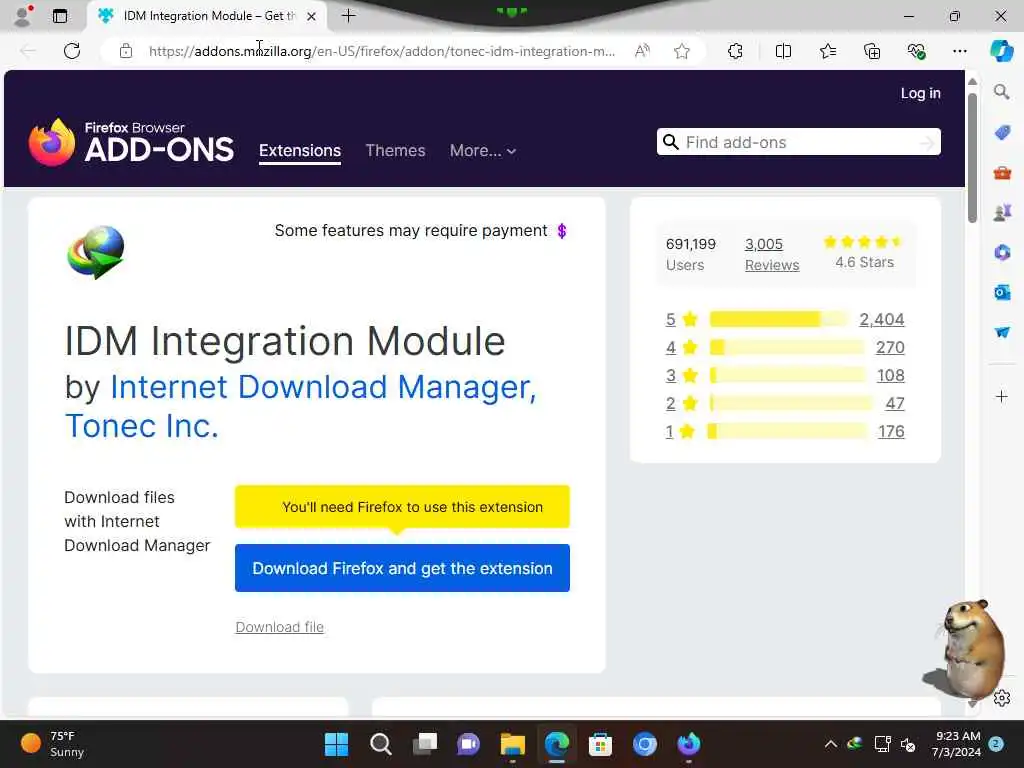
Task: Click Log in link
Action: coord(921,93)
